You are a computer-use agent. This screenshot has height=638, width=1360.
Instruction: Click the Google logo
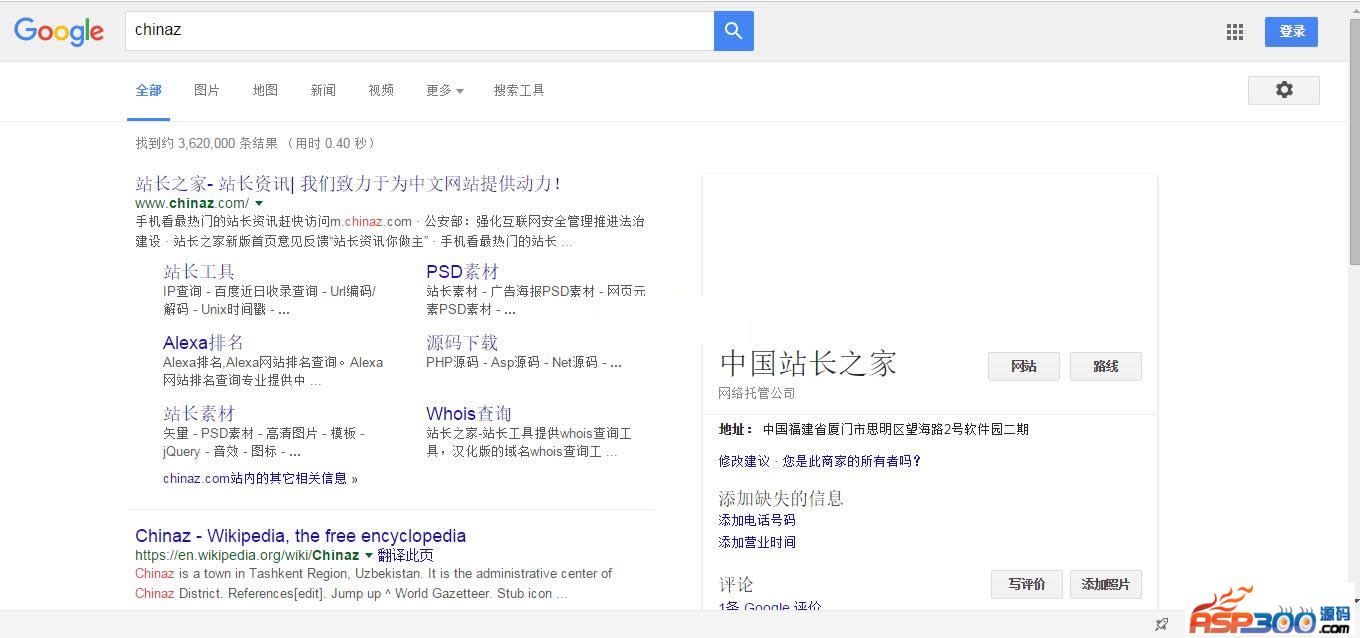click(59, 31)
